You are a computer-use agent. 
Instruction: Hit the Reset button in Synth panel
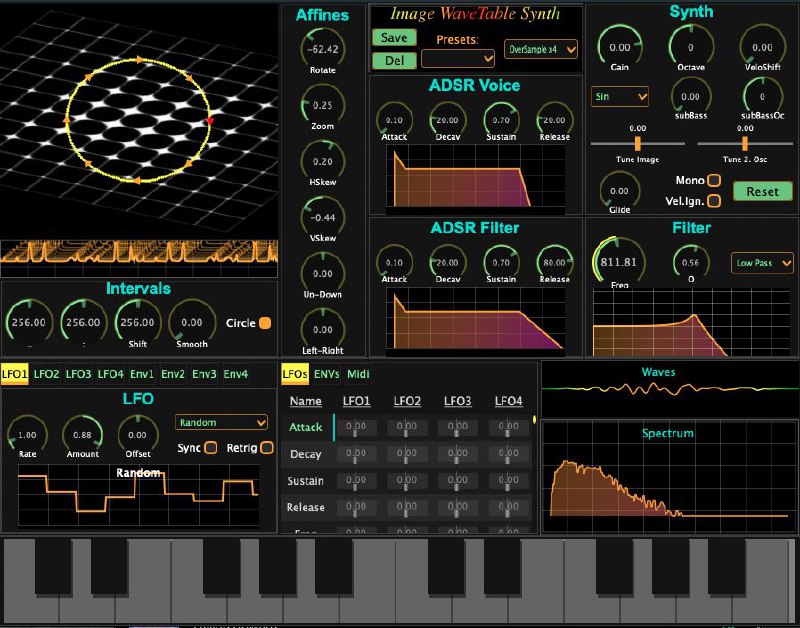pos(762,191)
